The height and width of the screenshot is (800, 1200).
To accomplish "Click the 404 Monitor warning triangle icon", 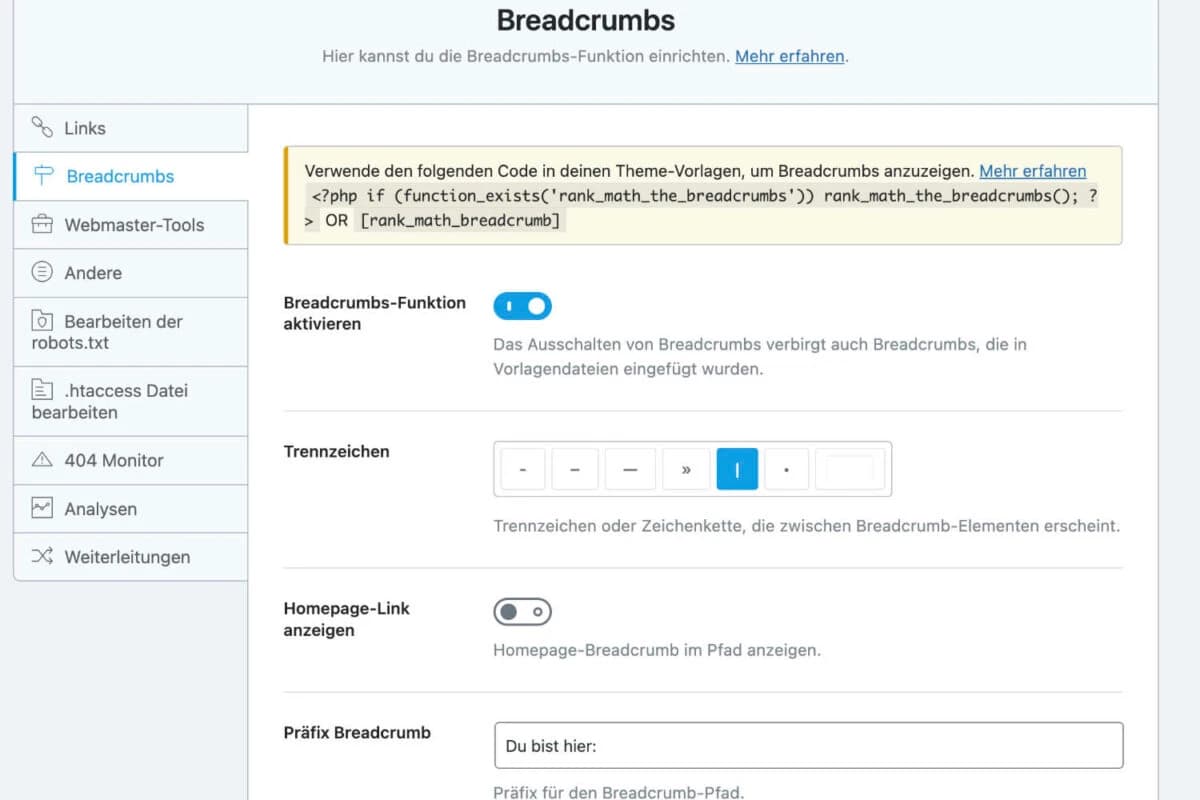I will (42, 460).
